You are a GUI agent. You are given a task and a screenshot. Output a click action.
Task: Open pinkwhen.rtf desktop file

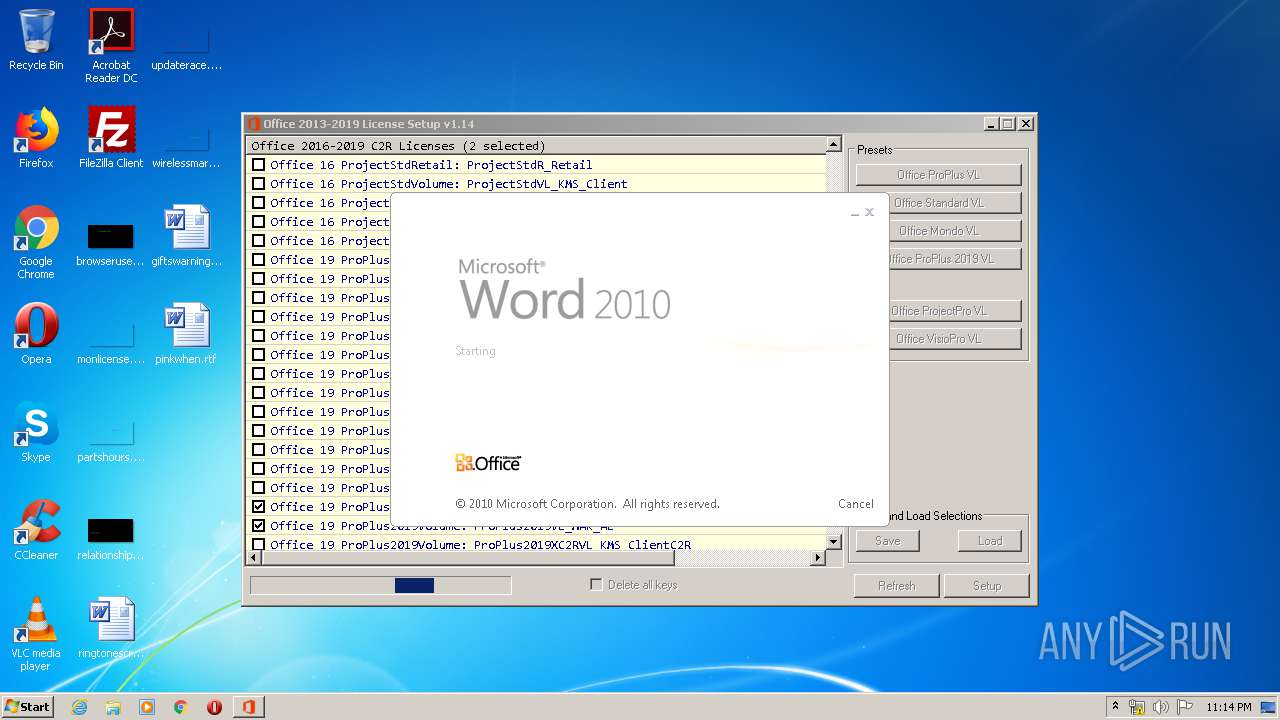[x=186, y=334]
